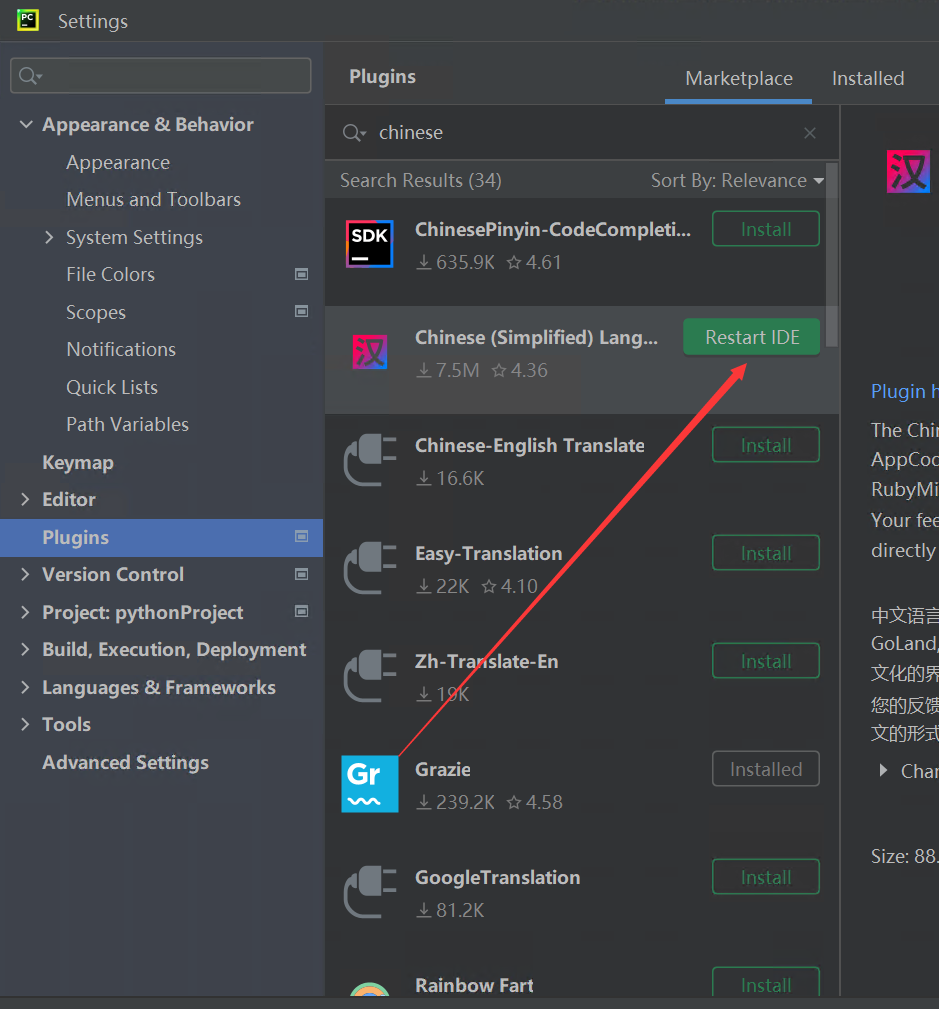
Task: Click the project-level icon beside Scopes
Action: point(301,311)
